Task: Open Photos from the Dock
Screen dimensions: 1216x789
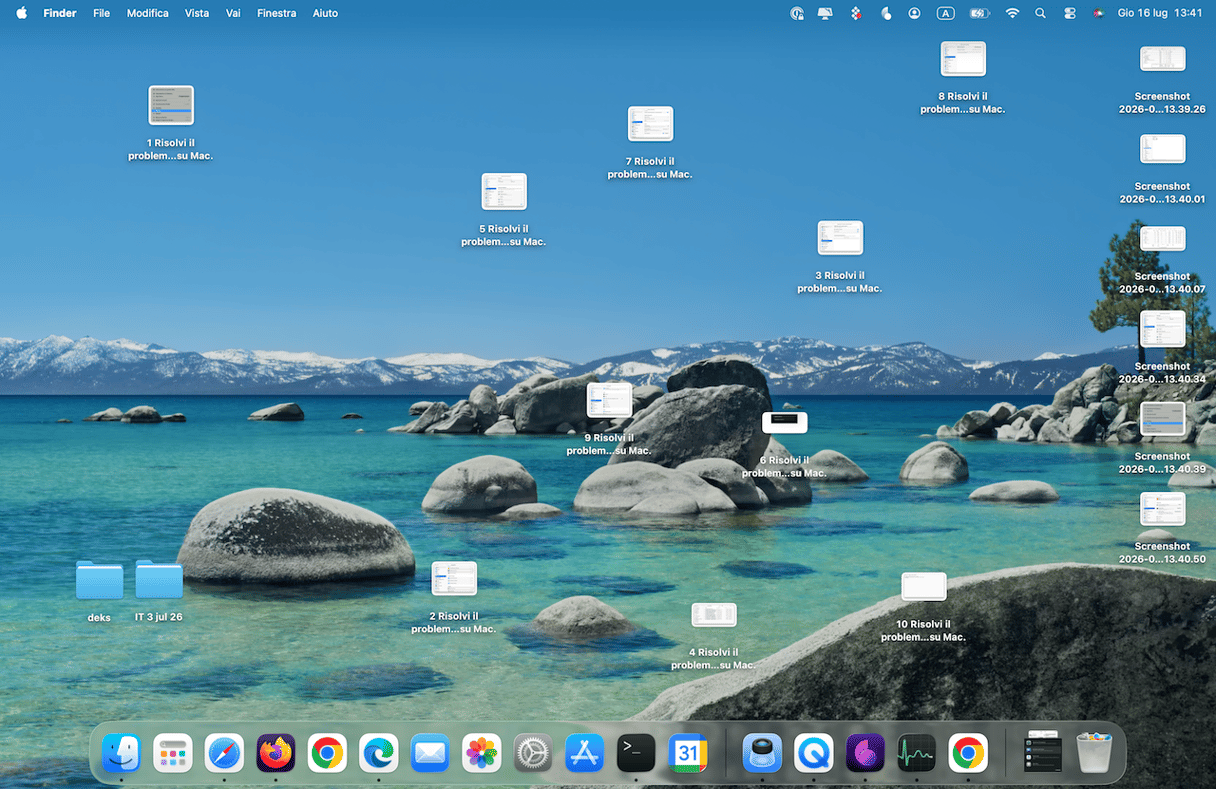Action: 482,753
